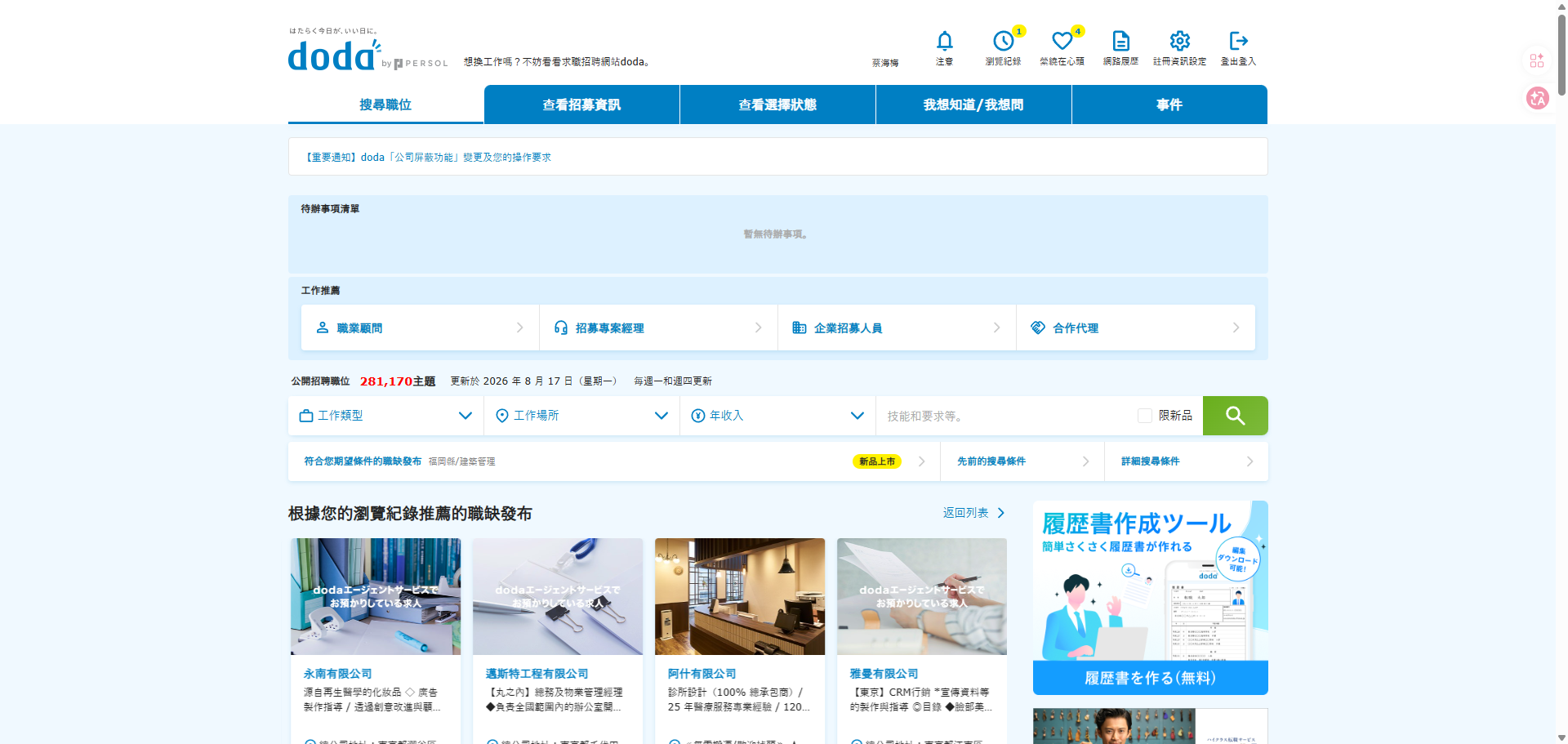Click the 技能和要求等 keyword input field
Image resolution: width=1568 pixels, height=744 pixels.
point(1006,416)
